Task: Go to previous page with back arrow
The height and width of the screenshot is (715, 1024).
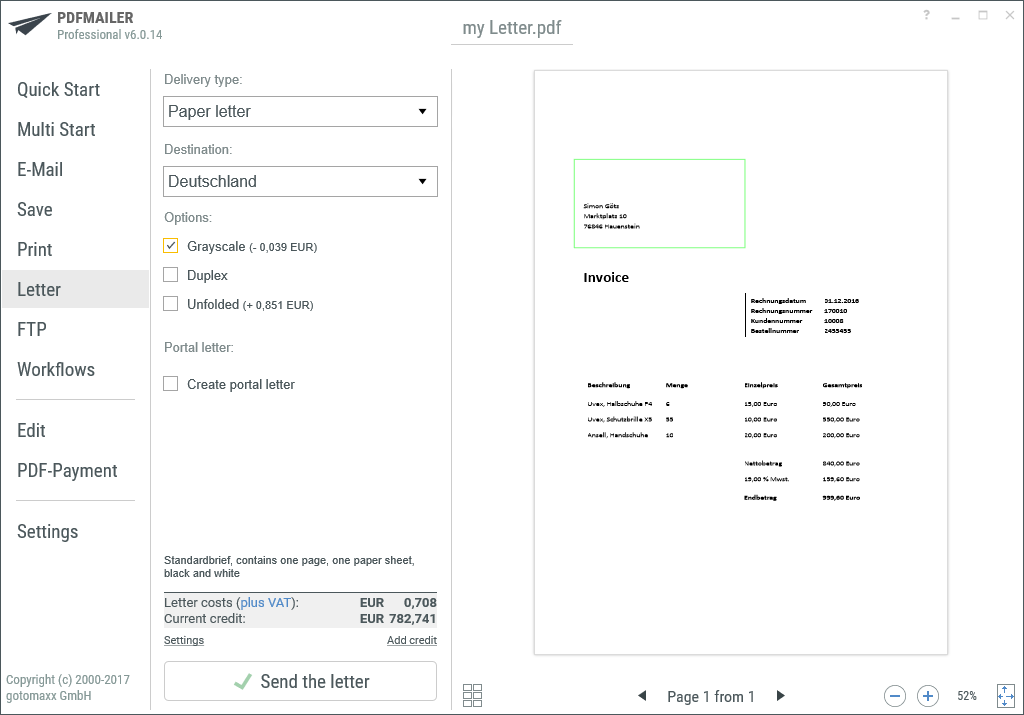Action: pyautogui.click(x=643, y=695)
